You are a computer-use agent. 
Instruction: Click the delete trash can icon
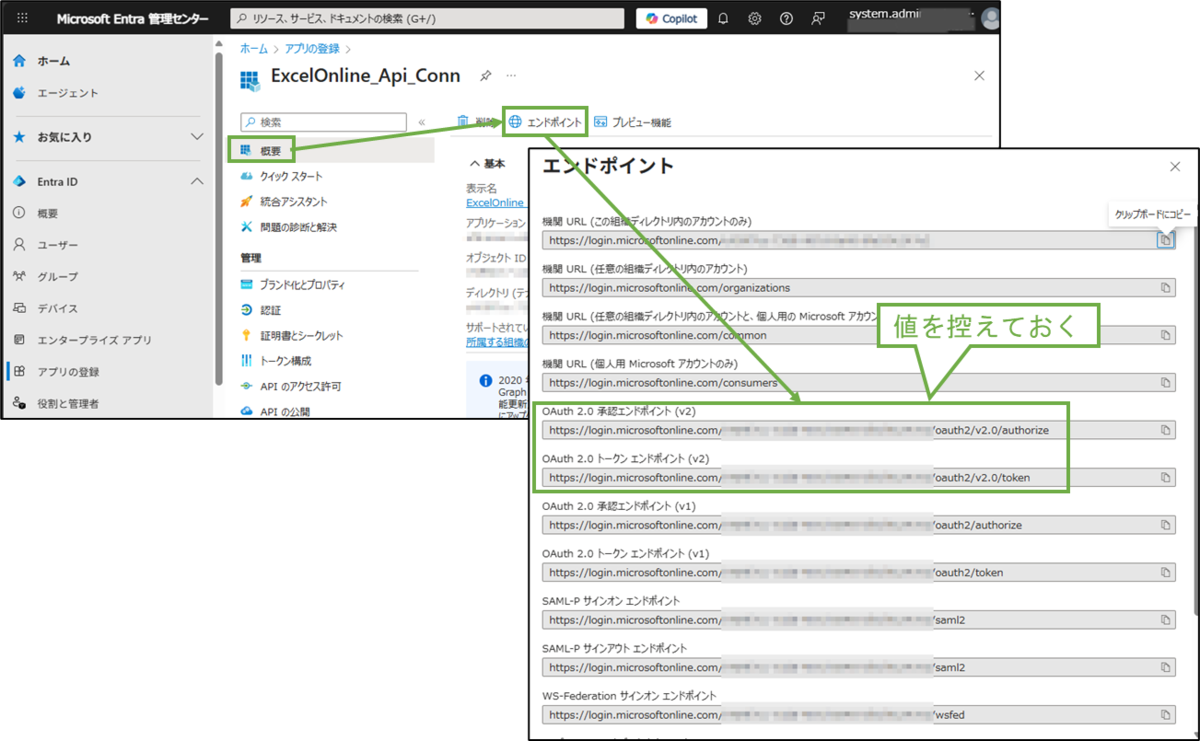coord(463,122)
